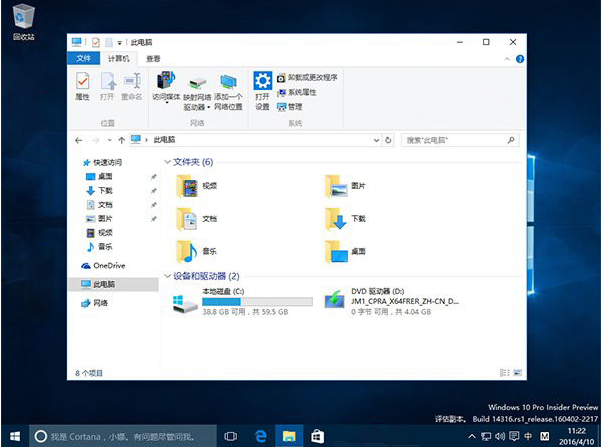Click 添加一个网络位置 ribbon icon
This screenshot has width=601, height=447.
(x=228, y=88)
